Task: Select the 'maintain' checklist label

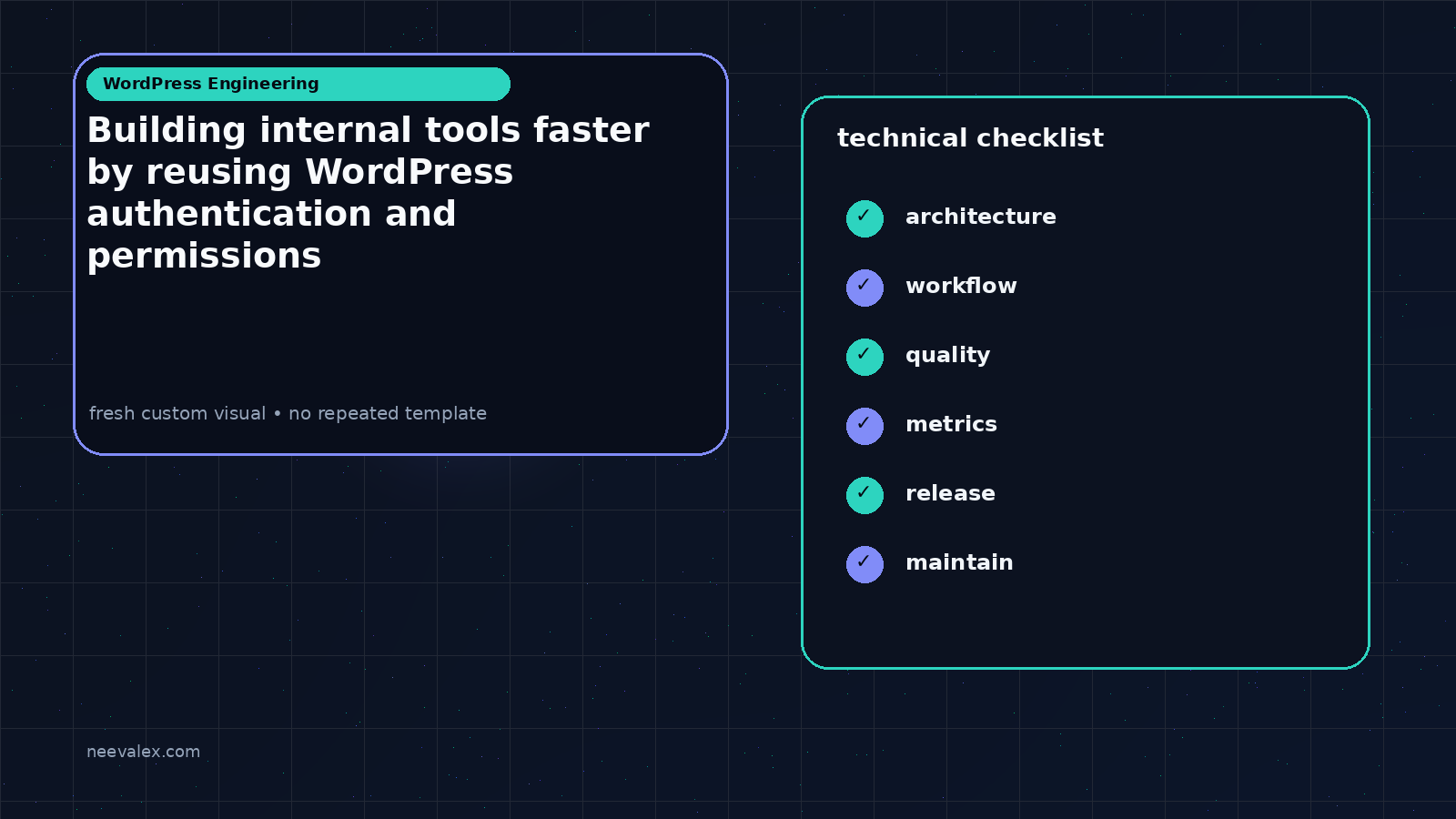Action: pos(959,562)
